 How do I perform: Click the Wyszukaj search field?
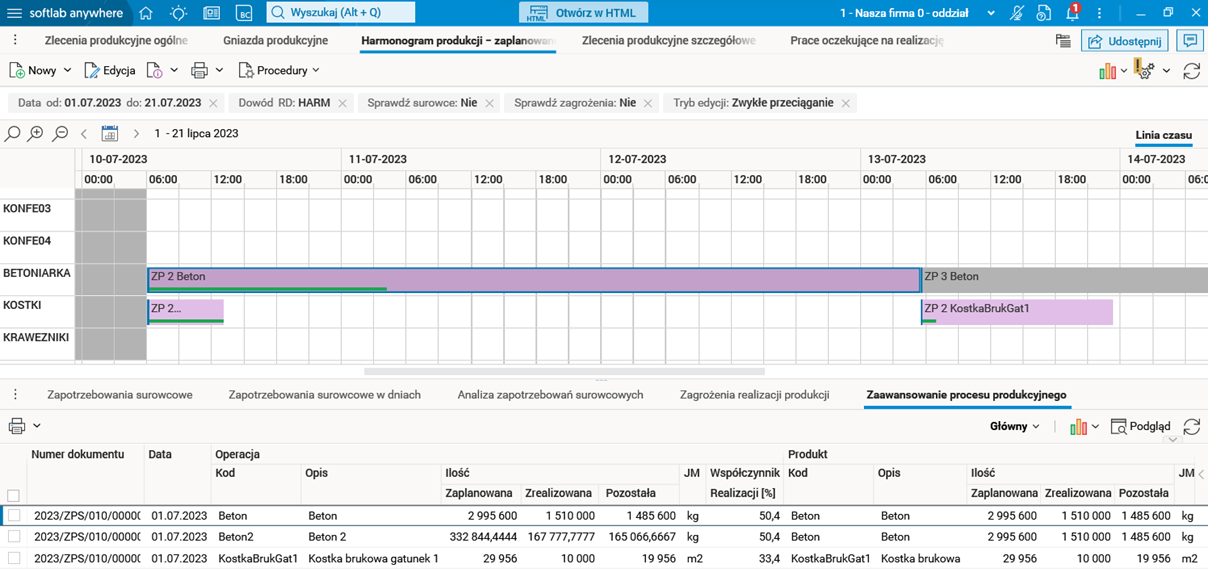(x=341, y=13)
